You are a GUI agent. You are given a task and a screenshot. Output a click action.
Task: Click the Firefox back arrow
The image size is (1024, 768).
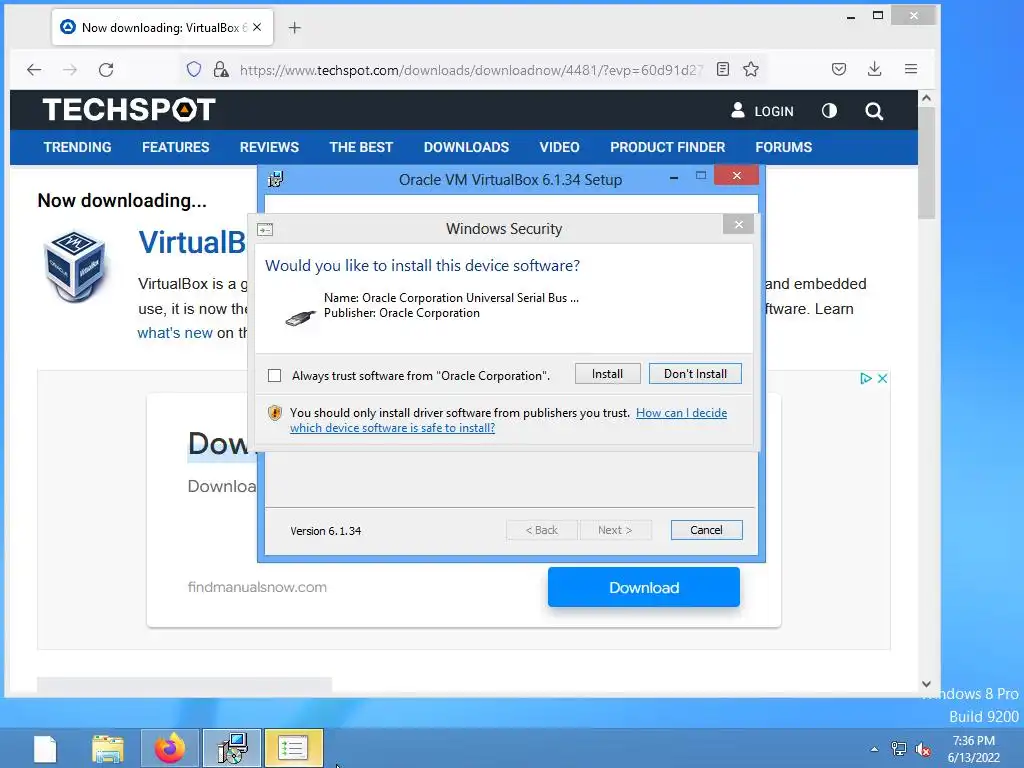point(34,69)
